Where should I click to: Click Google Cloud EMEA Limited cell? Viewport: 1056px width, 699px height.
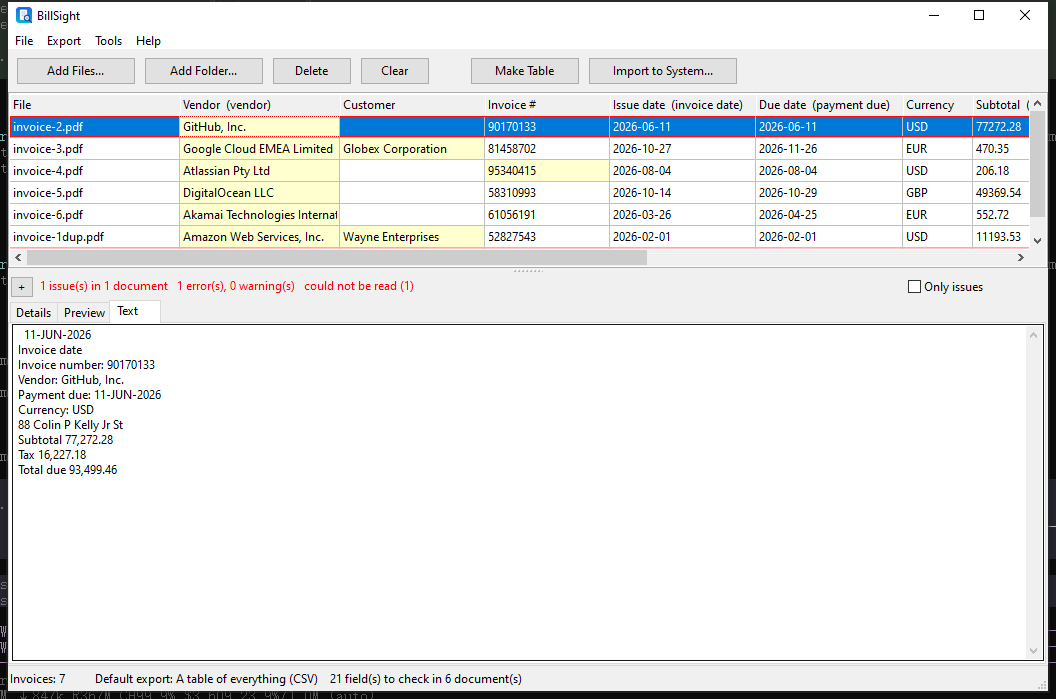(259, 149)
